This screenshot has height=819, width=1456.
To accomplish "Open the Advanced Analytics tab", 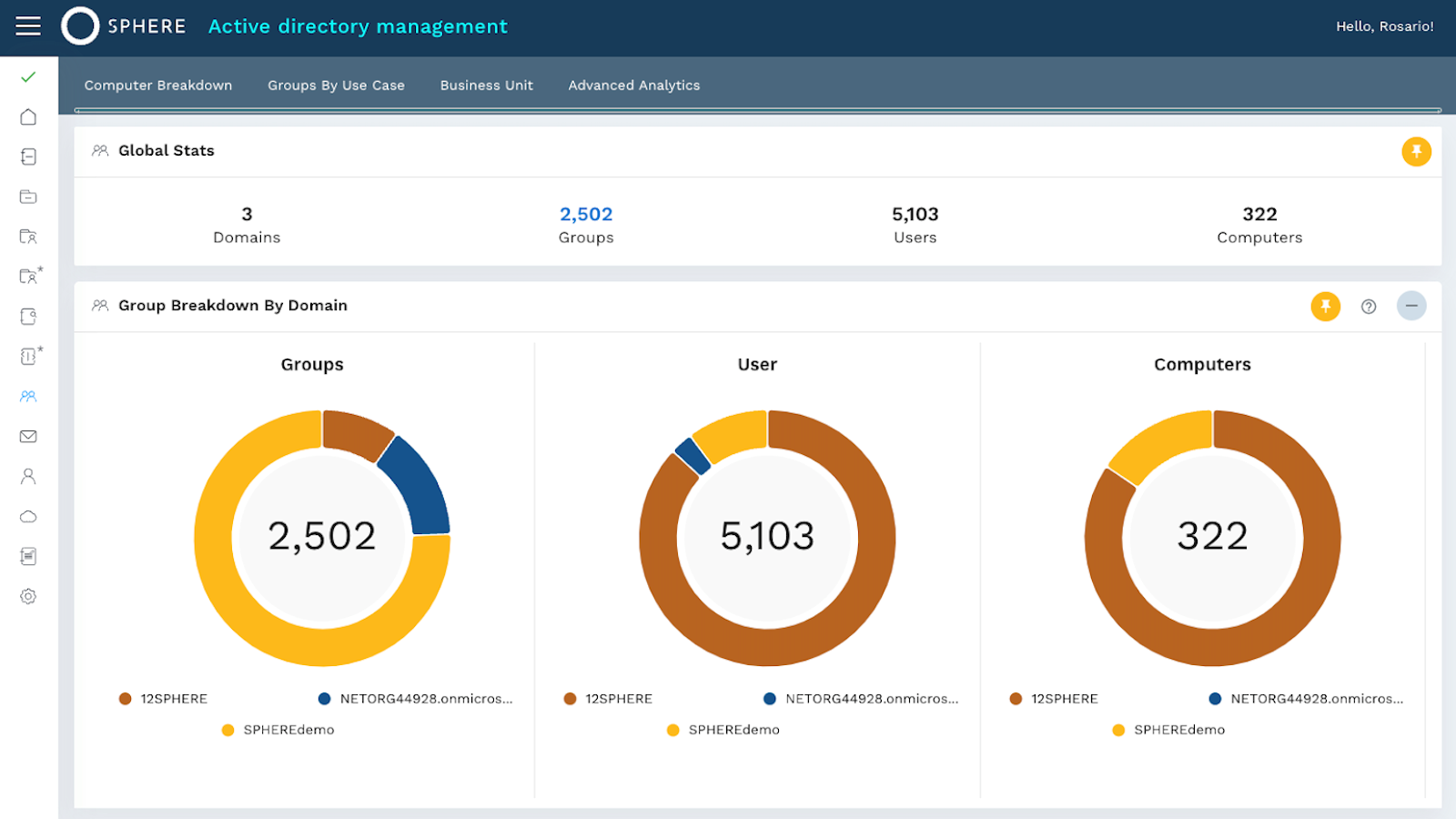I will tap(634, 86).
